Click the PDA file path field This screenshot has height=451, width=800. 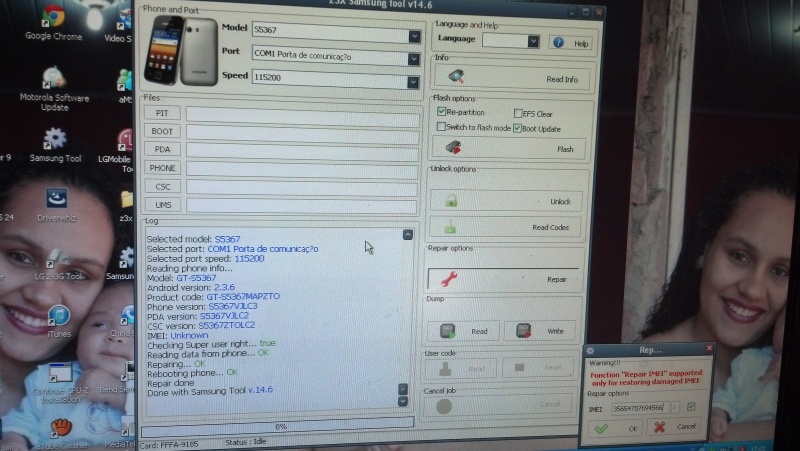tap(302, 152)
